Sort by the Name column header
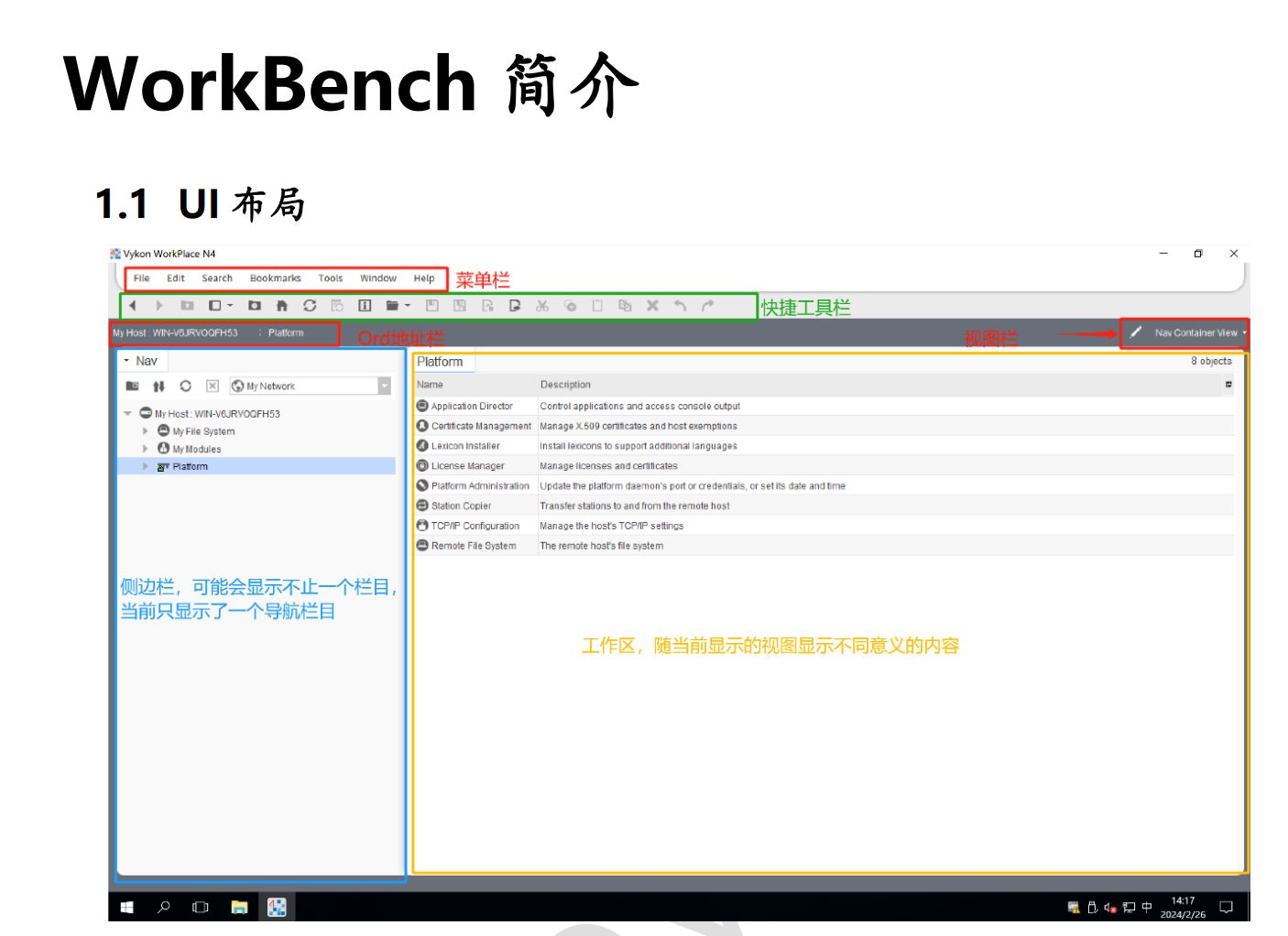The image size is (1288, 936). click(475, 385)
